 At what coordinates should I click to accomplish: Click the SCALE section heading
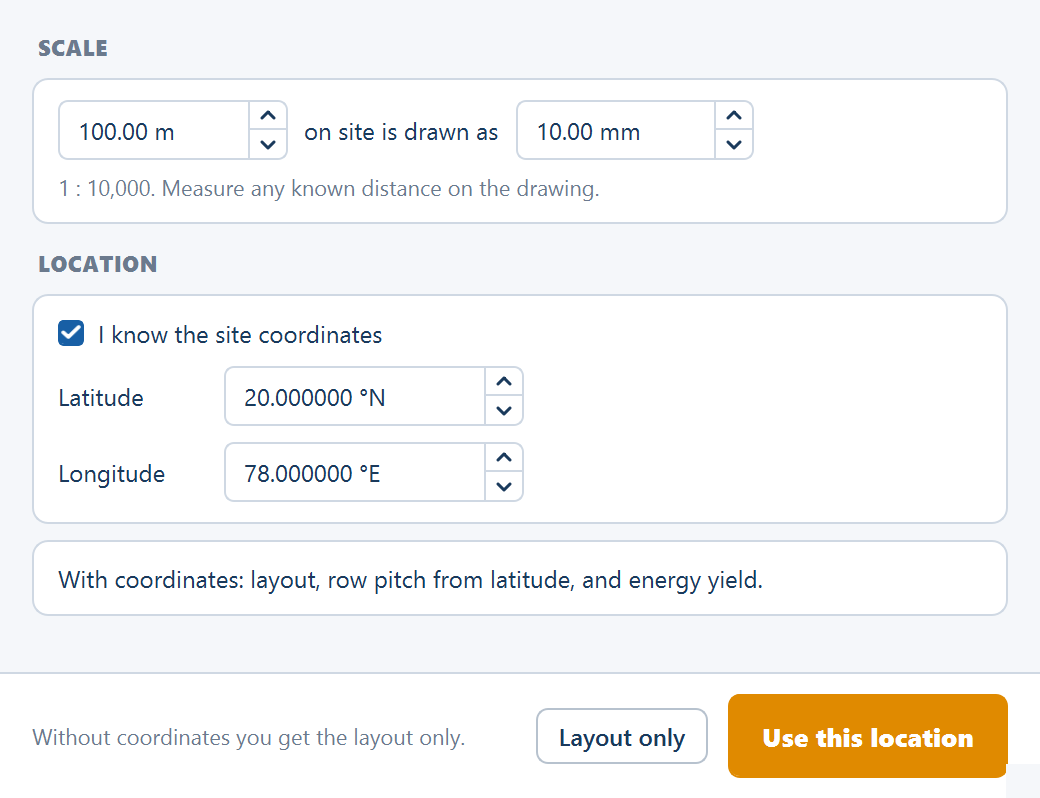click(x=73, y=48)
